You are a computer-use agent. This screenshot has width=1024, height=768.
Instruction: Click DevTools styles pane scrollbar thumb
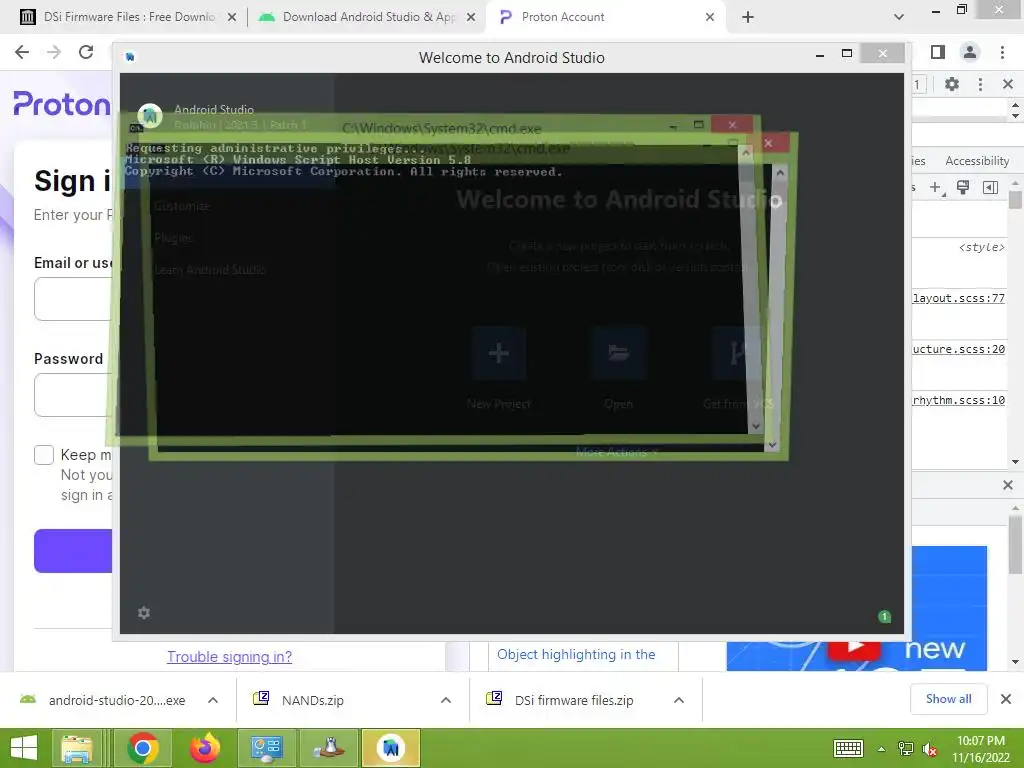click(1015, 200)
